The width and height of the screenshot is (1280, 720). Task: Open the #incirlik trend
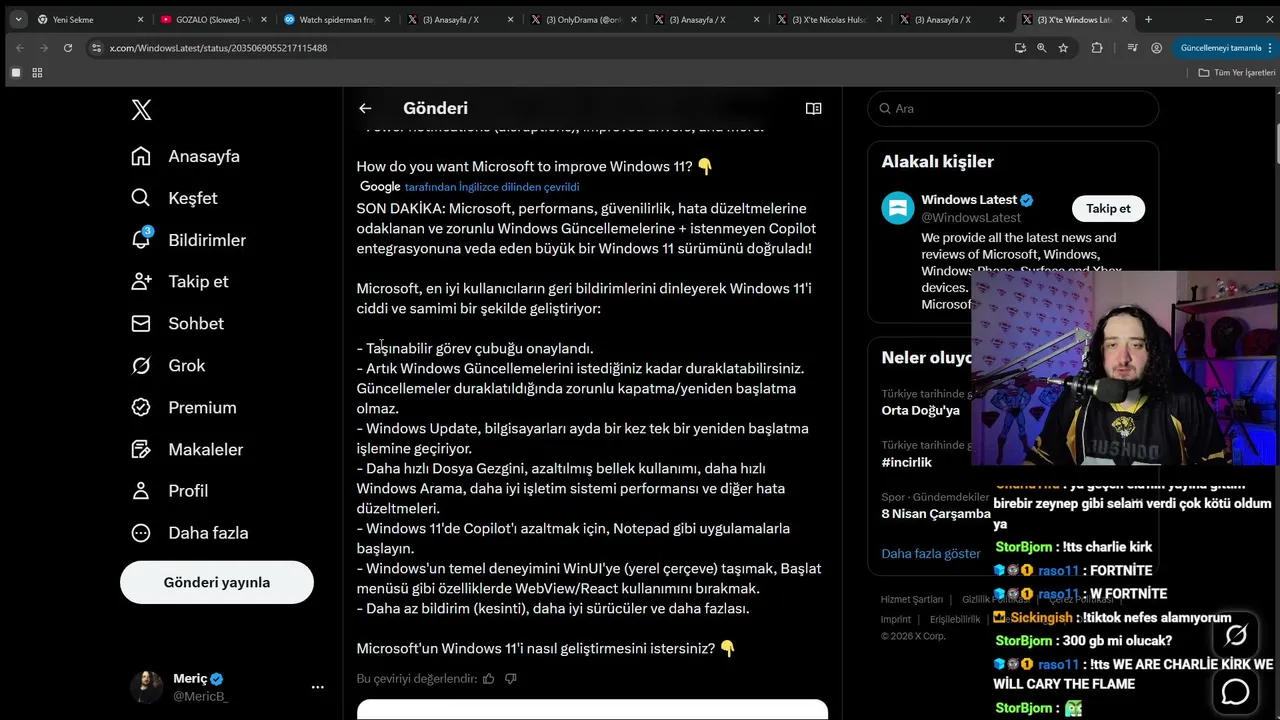pos(906,462)
